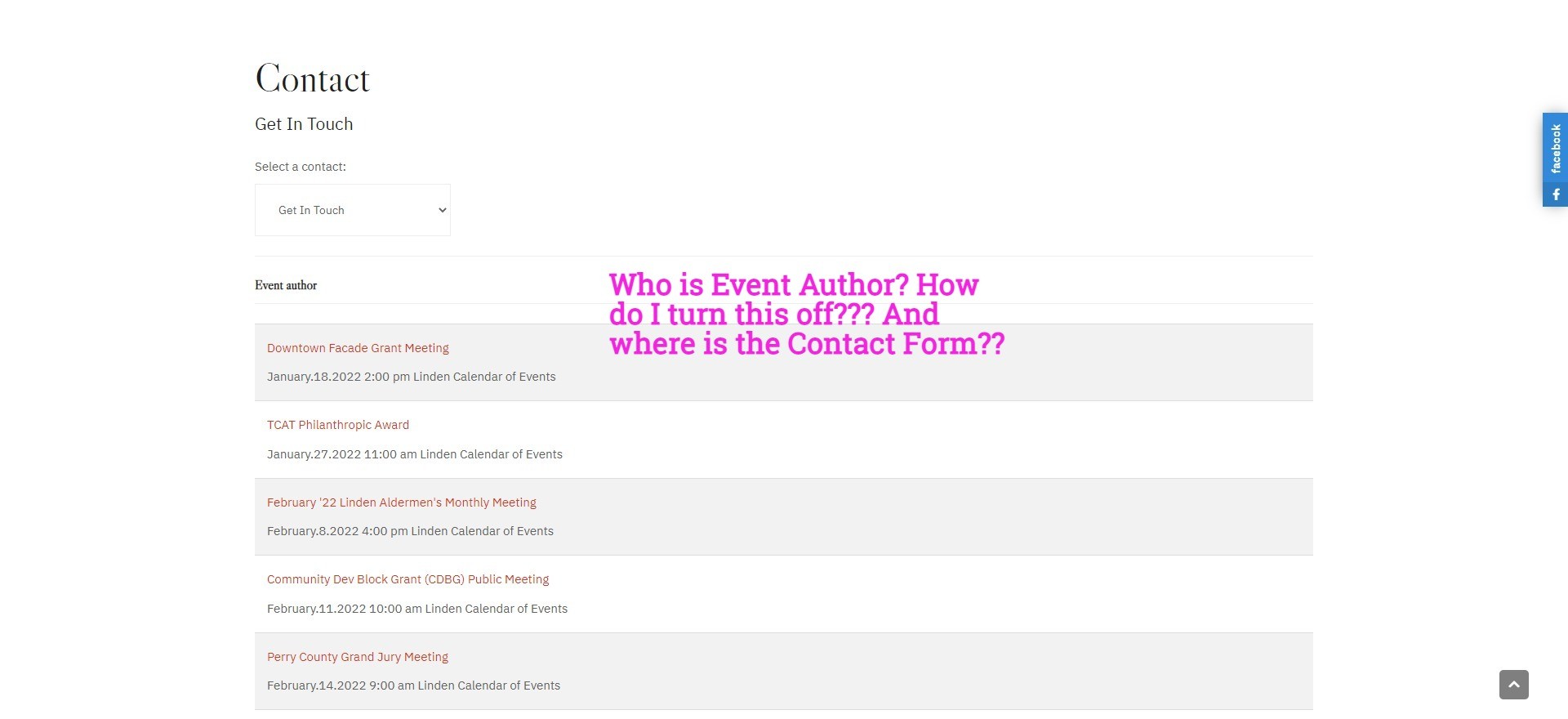Click the 'Select a contact:' label

(301, 167)
